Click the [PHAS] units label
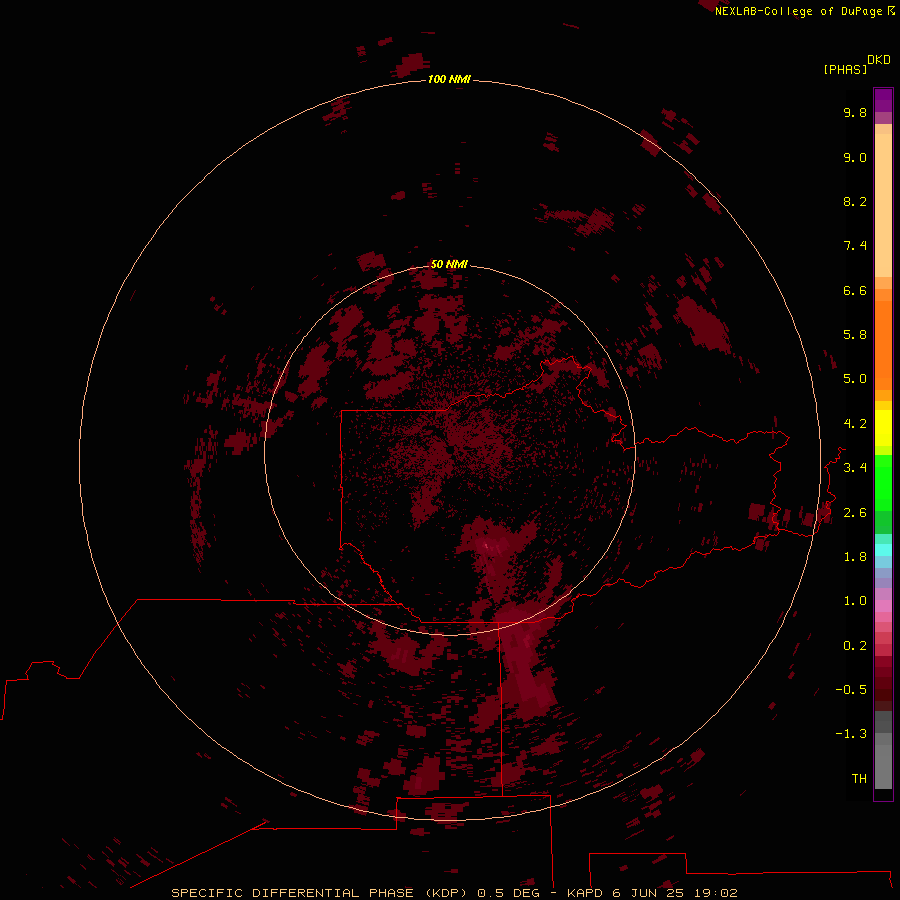Screen dimensions: 900x900 pos(845,69)
